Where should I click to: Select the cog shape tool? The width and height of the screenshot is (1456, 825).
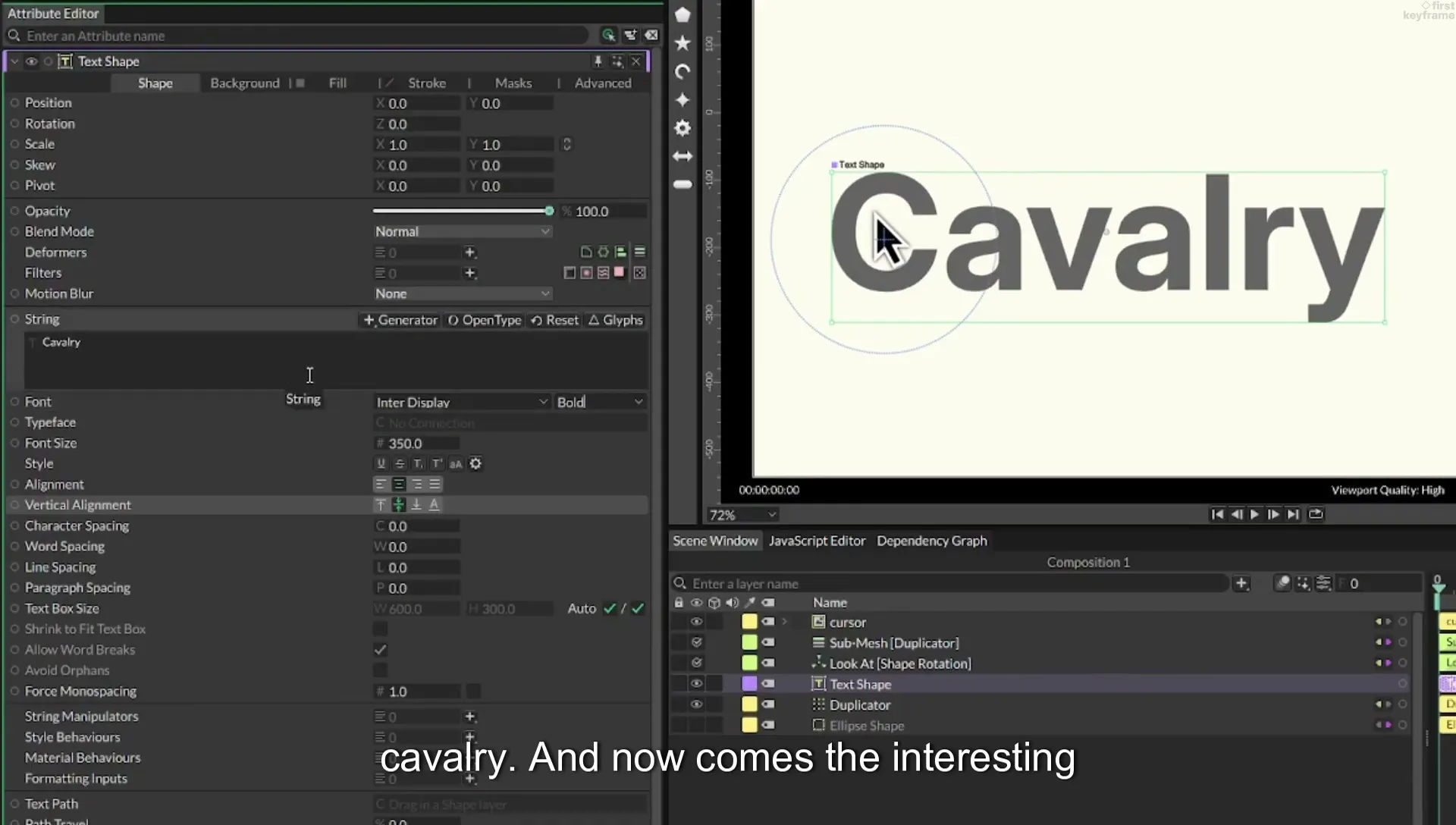point(682,128)
